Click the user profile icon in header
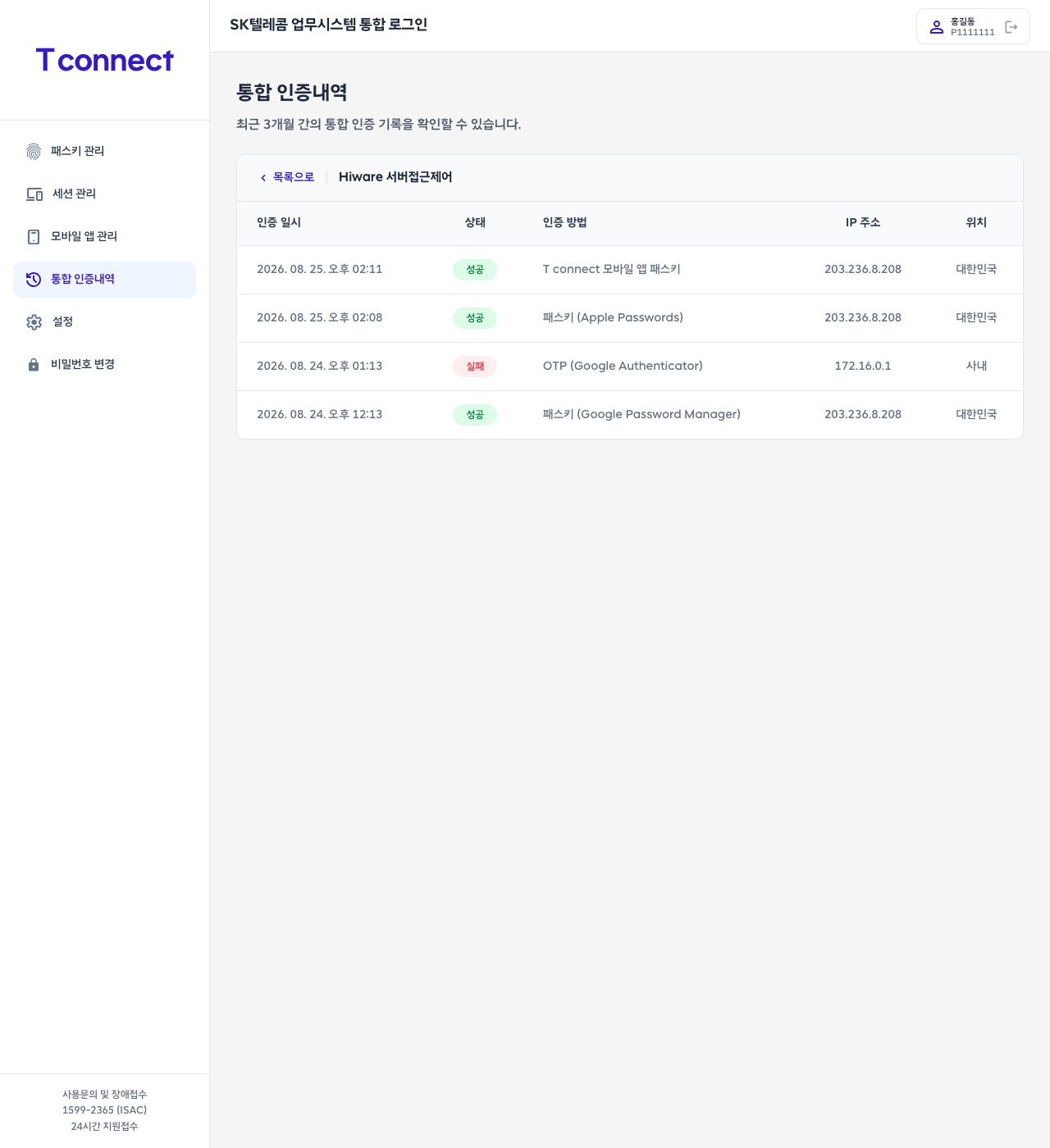1050x1148 pixels. 937,27
